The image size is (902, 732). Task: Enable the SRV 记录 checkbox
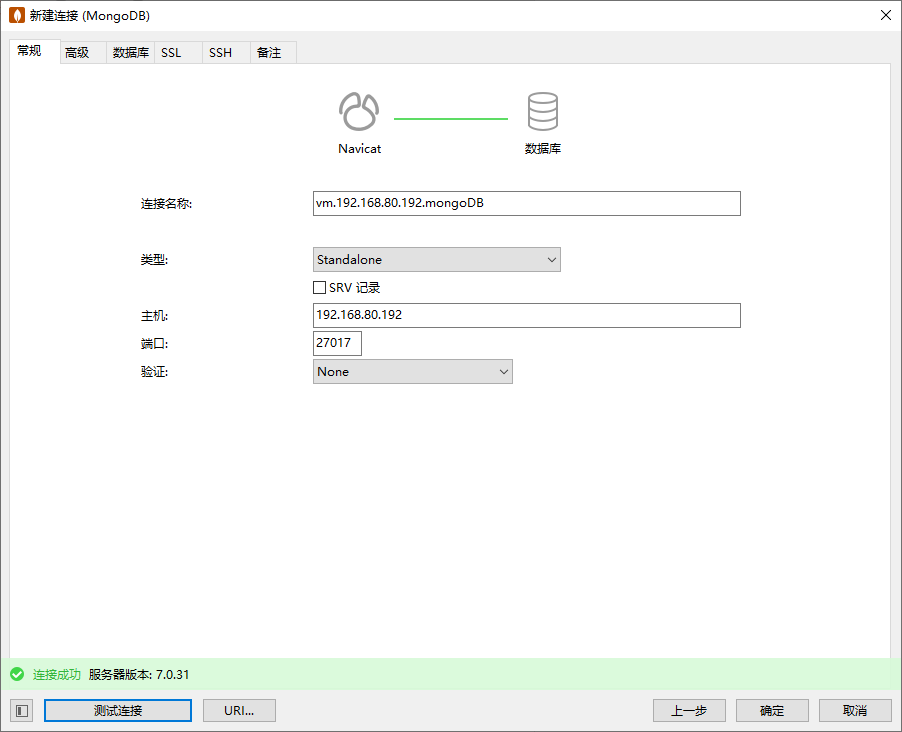pyautogui.click(x=320, y=288)
